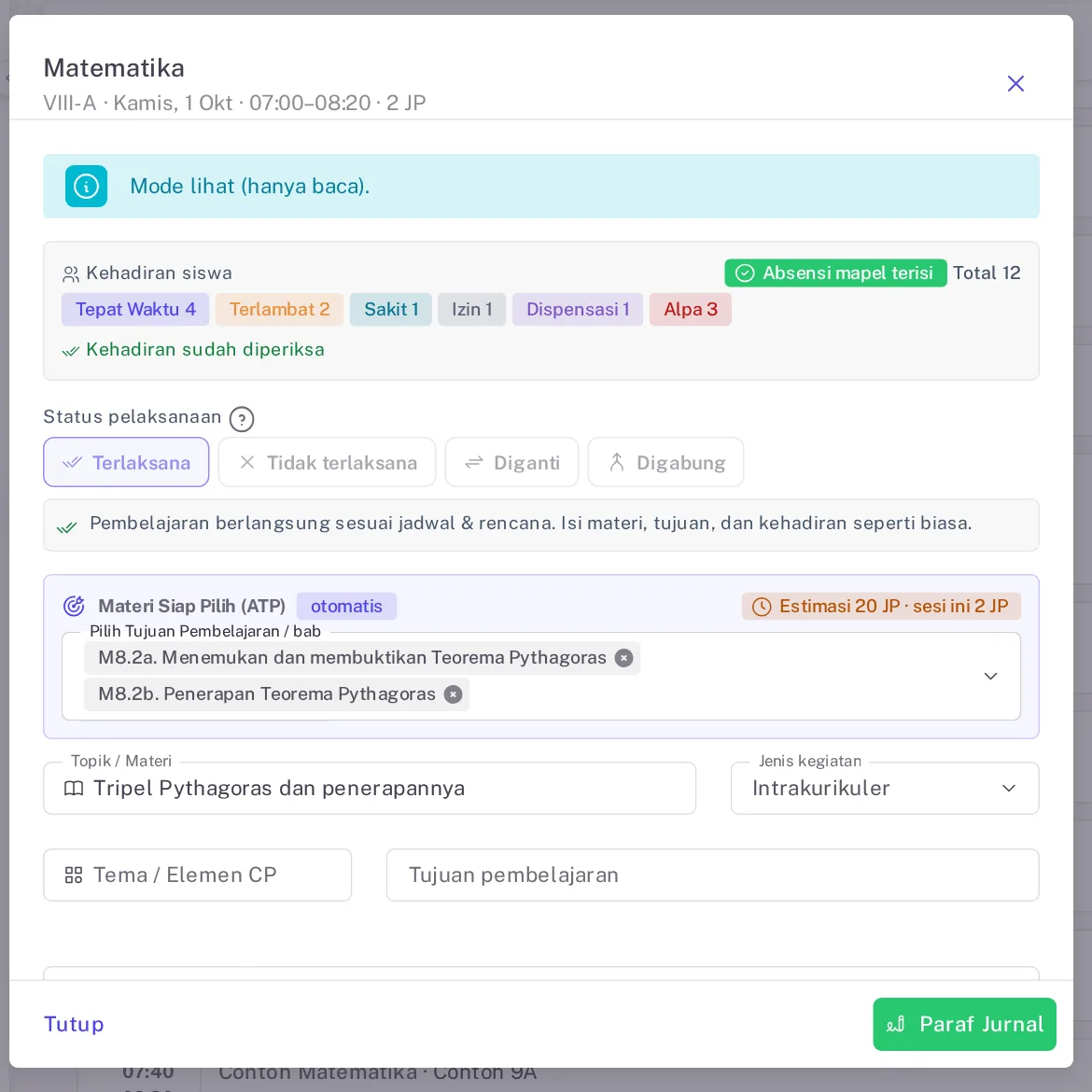
Task: Click the checkmark icon in Absensi badge
Action: 745,273
